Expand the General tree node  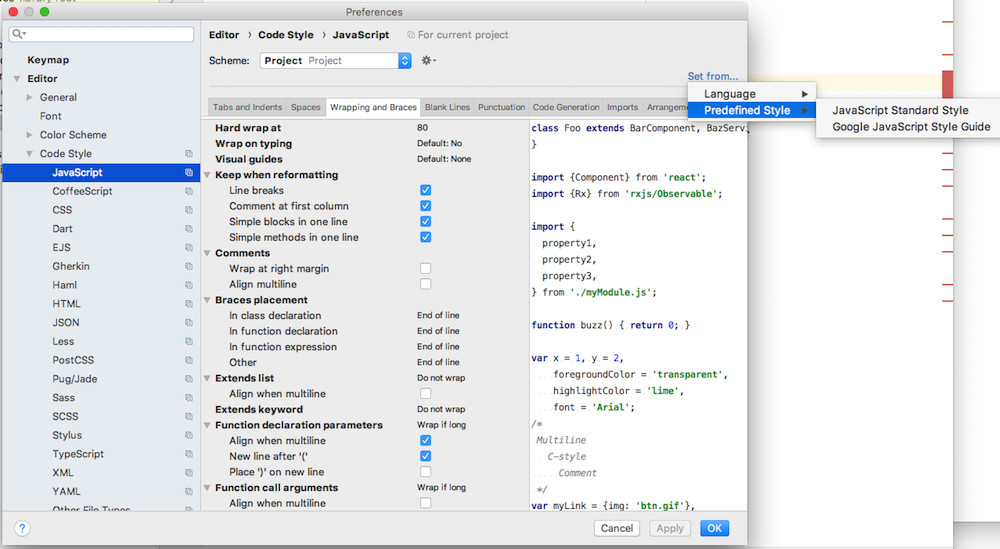coord(29,98)
